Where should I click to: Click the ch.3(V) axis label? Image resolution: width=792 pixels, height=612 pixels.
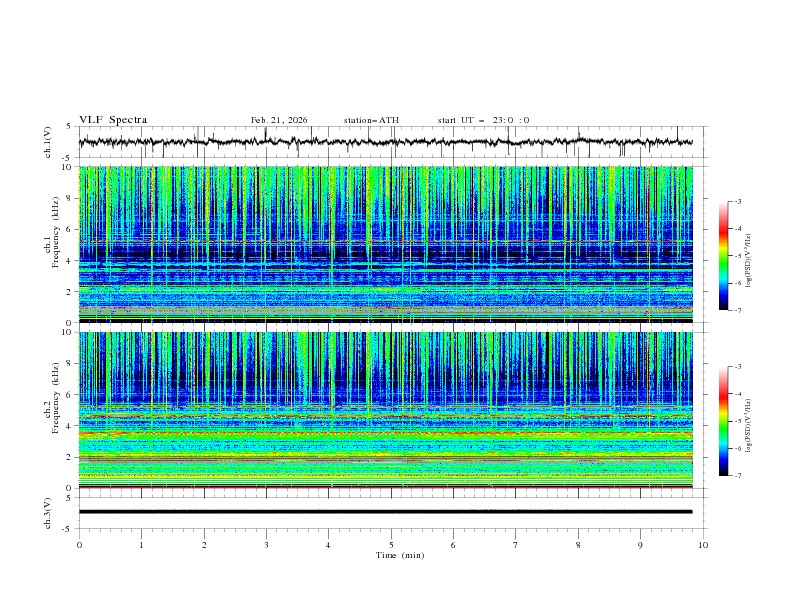48,512
